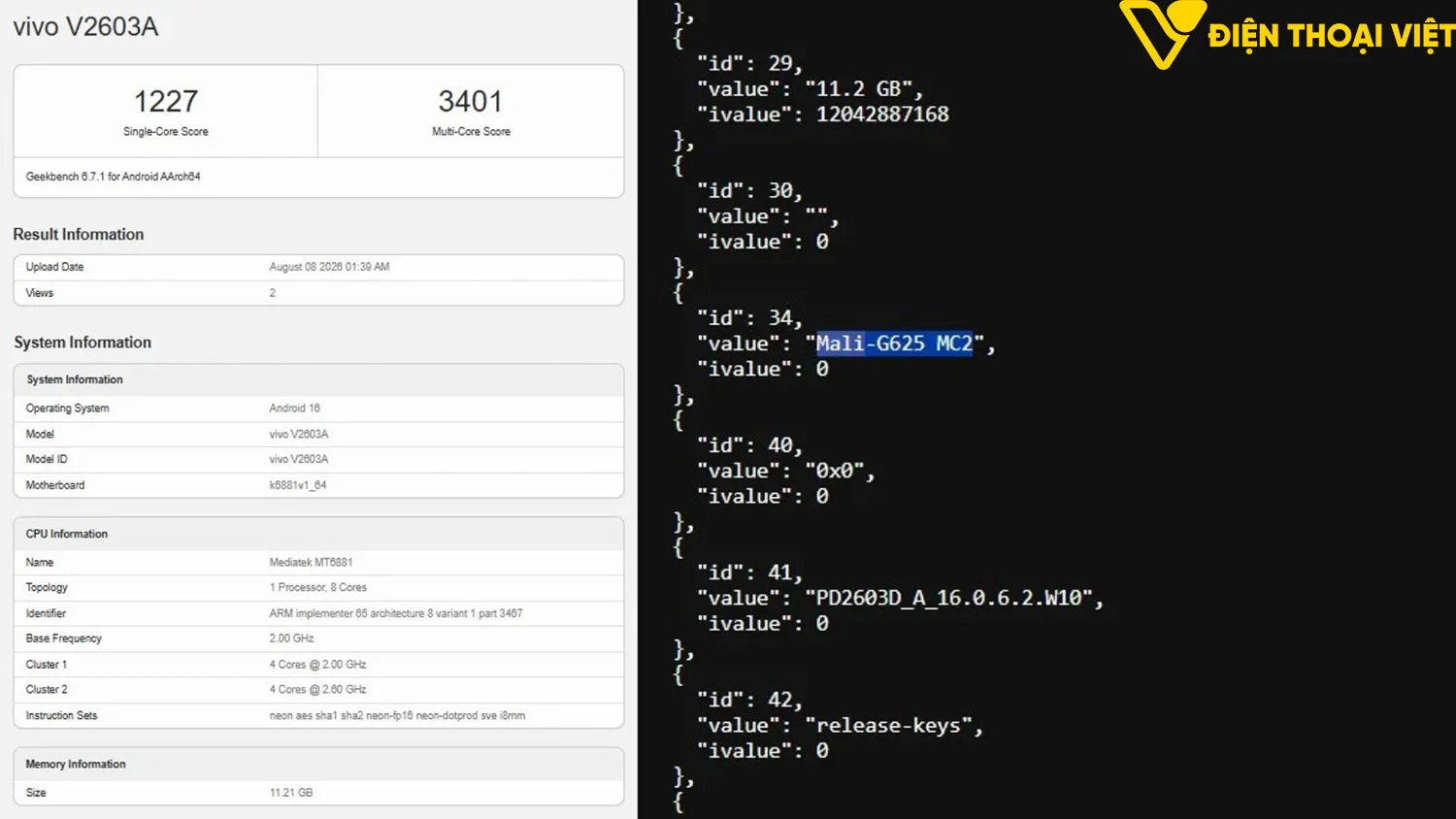Click the Cluster 2 row label

pos(47,690)
